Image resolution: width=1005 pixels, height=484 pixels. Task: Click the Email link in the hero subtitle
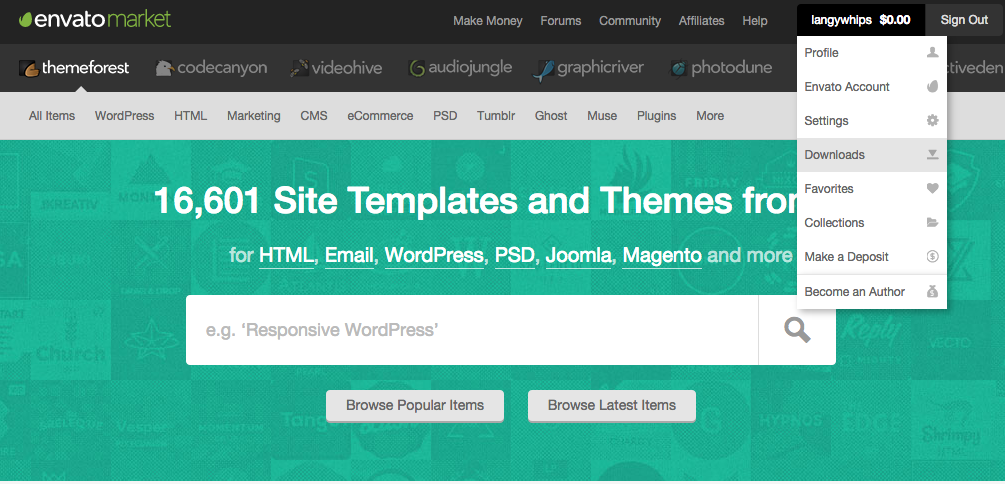coord(349,256)
